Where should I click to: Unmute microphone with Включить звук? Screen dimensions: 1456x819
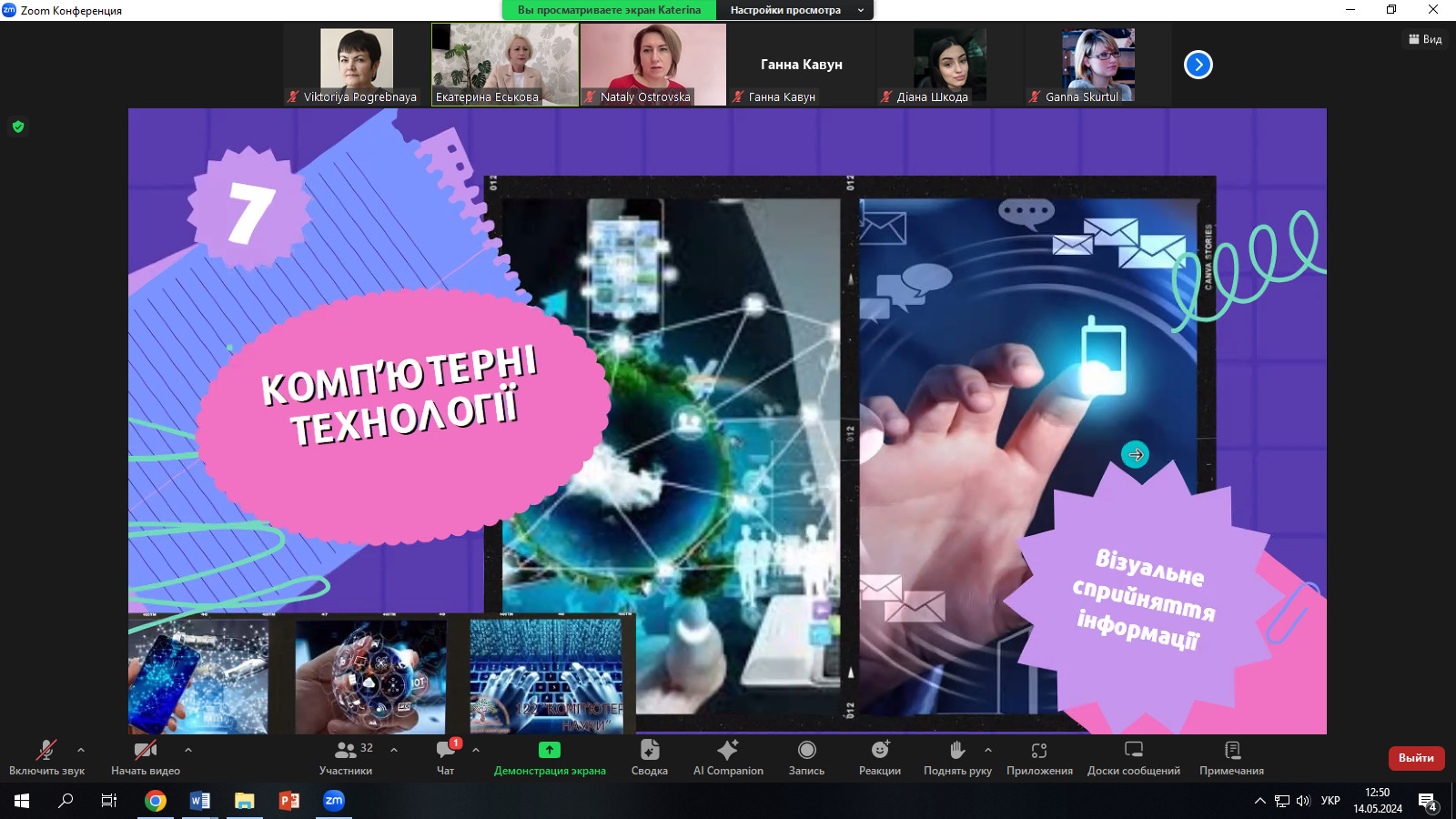click(46, 756)
